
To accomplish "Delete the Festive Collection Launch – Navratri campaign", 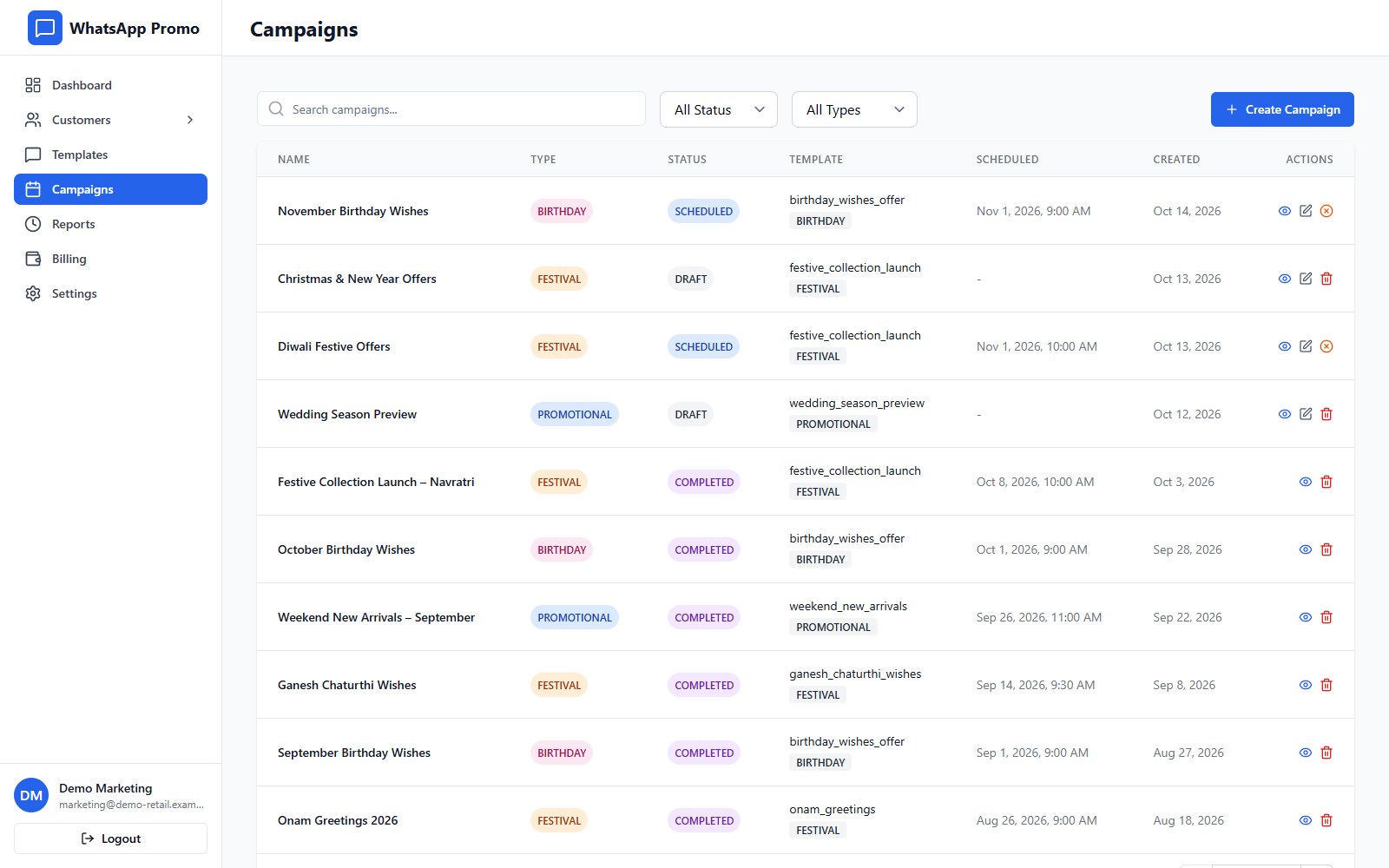I will (x=1326, y=482).
